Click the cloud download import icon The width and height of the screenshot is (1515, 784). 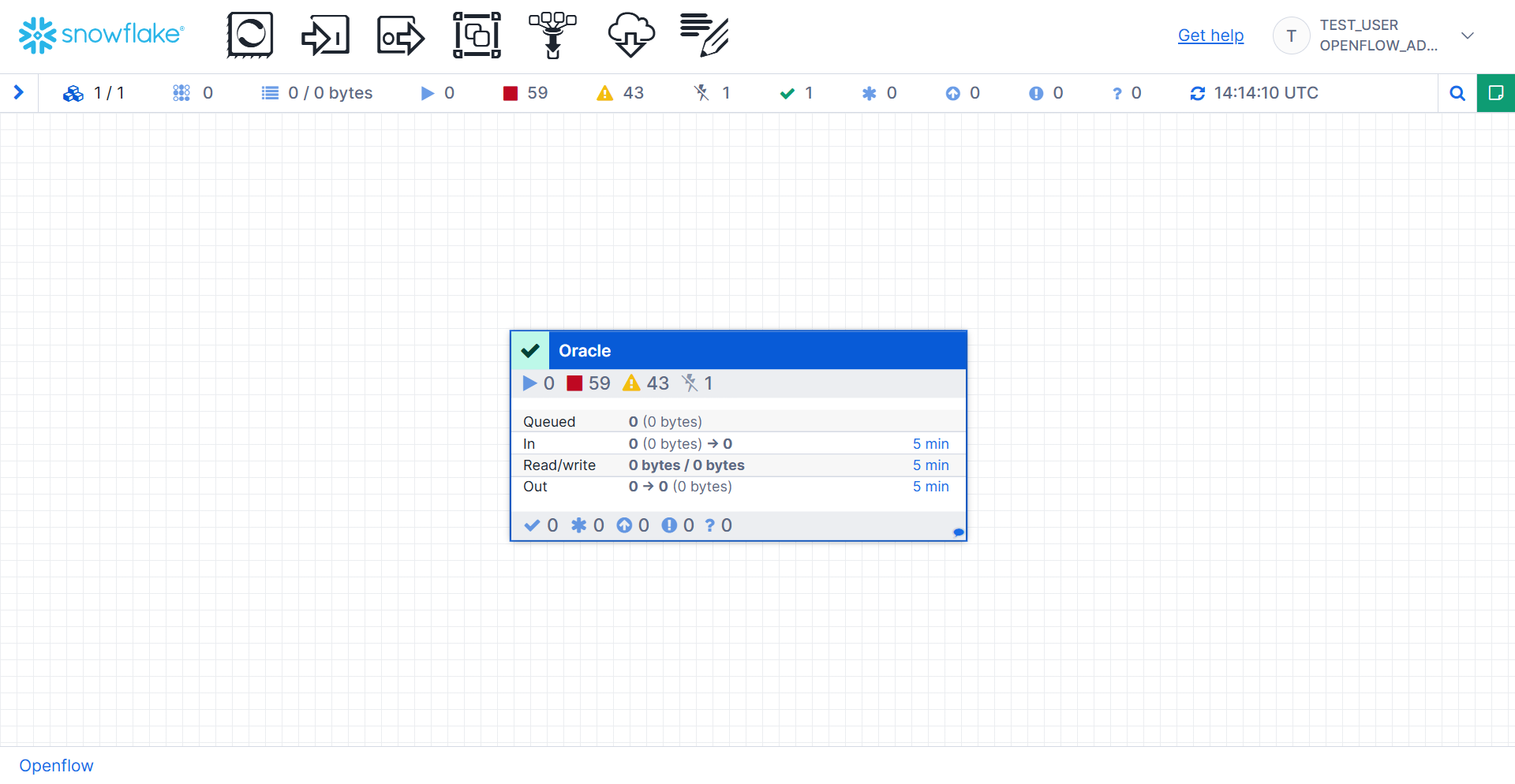point(631,35)
